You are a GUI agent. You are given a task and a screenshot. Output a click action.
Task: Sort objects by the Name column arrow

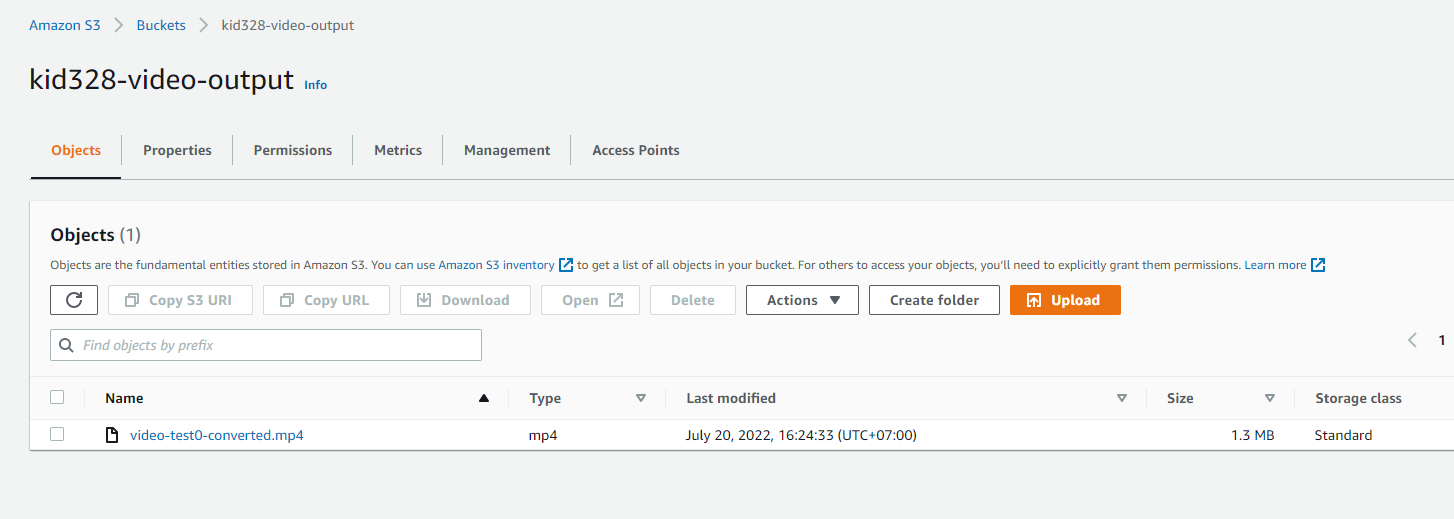click(x=484, y=398)
